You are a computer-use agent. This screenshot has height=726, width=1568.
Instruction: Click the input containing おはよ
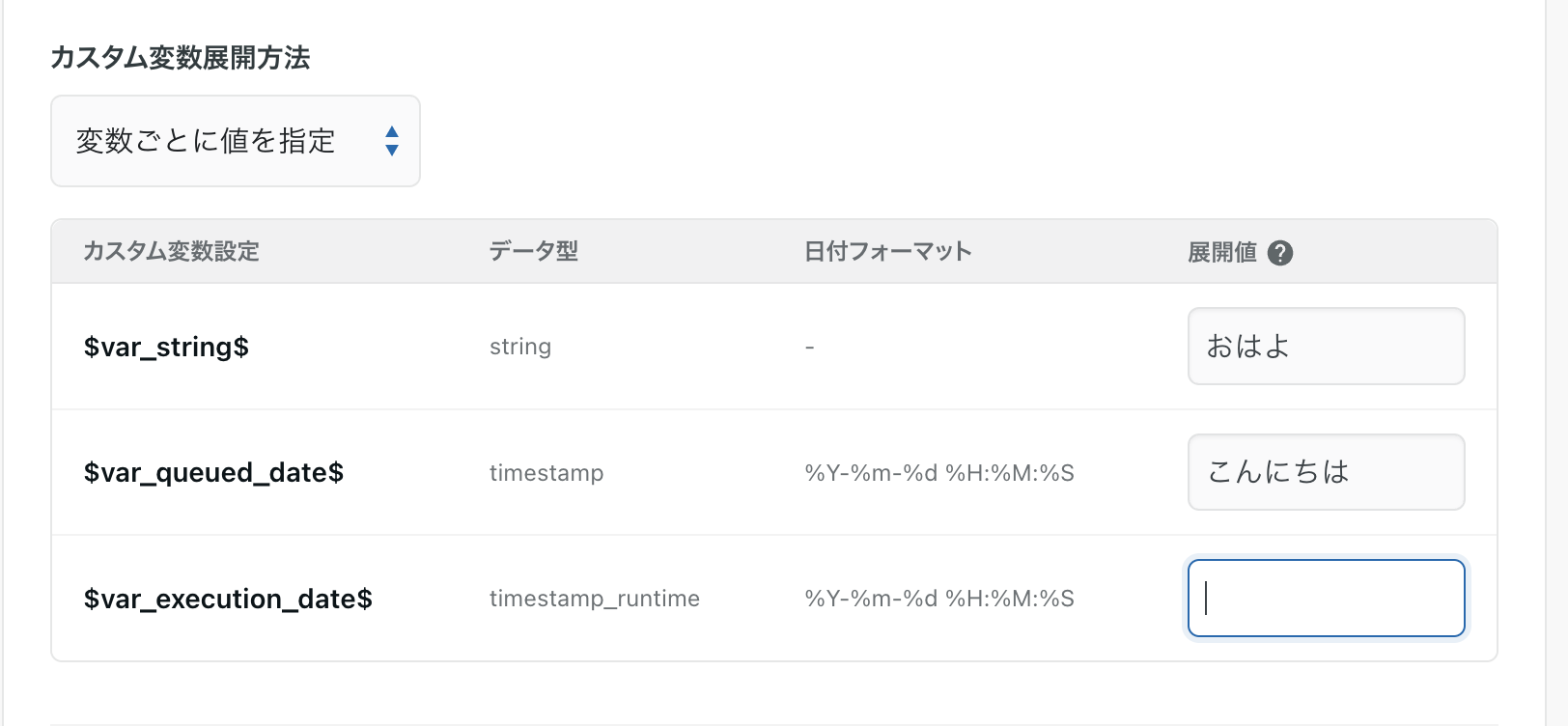click(x=1326, y=346)
